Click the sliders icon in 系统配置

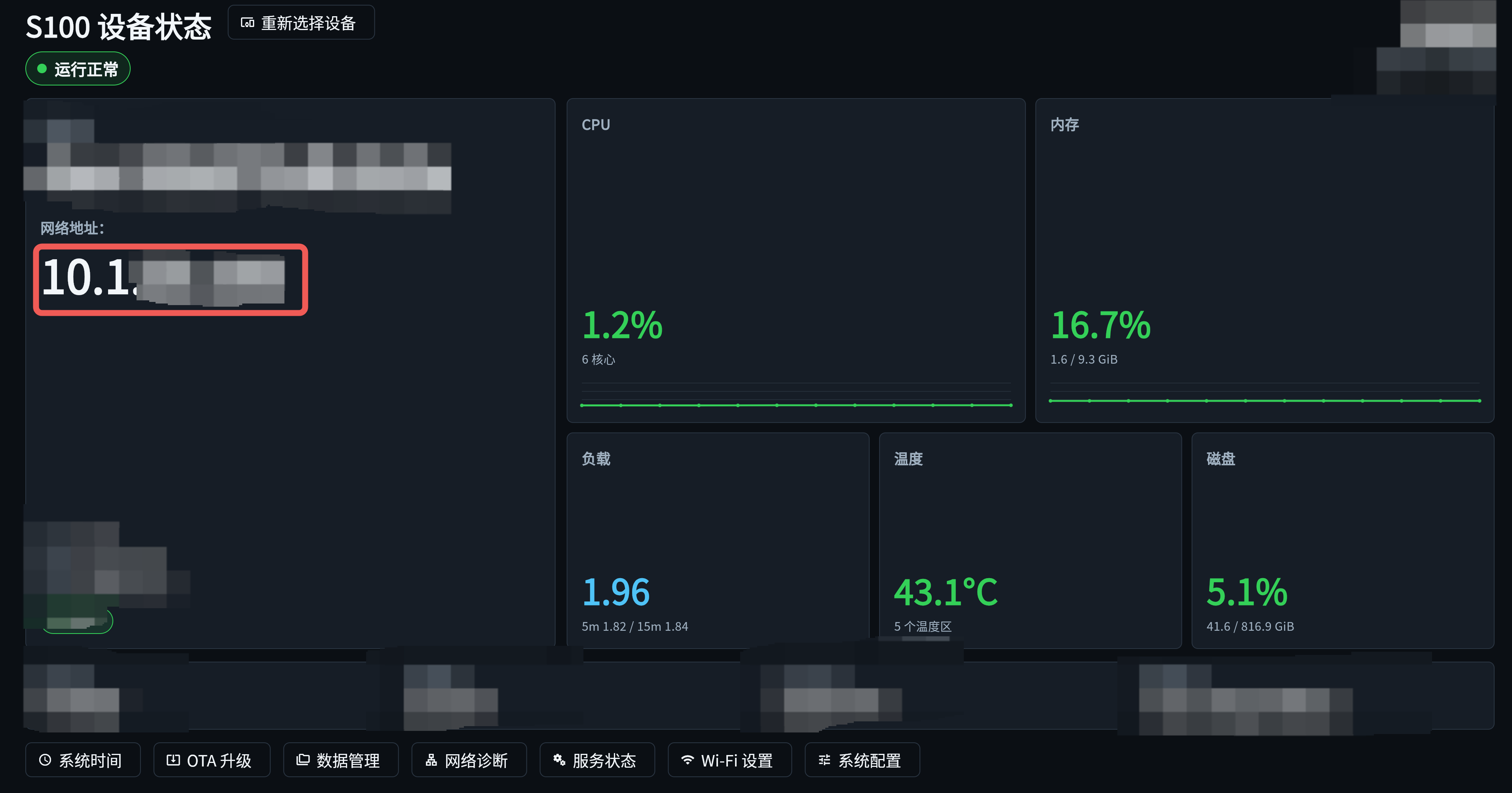tap(825, 760)
